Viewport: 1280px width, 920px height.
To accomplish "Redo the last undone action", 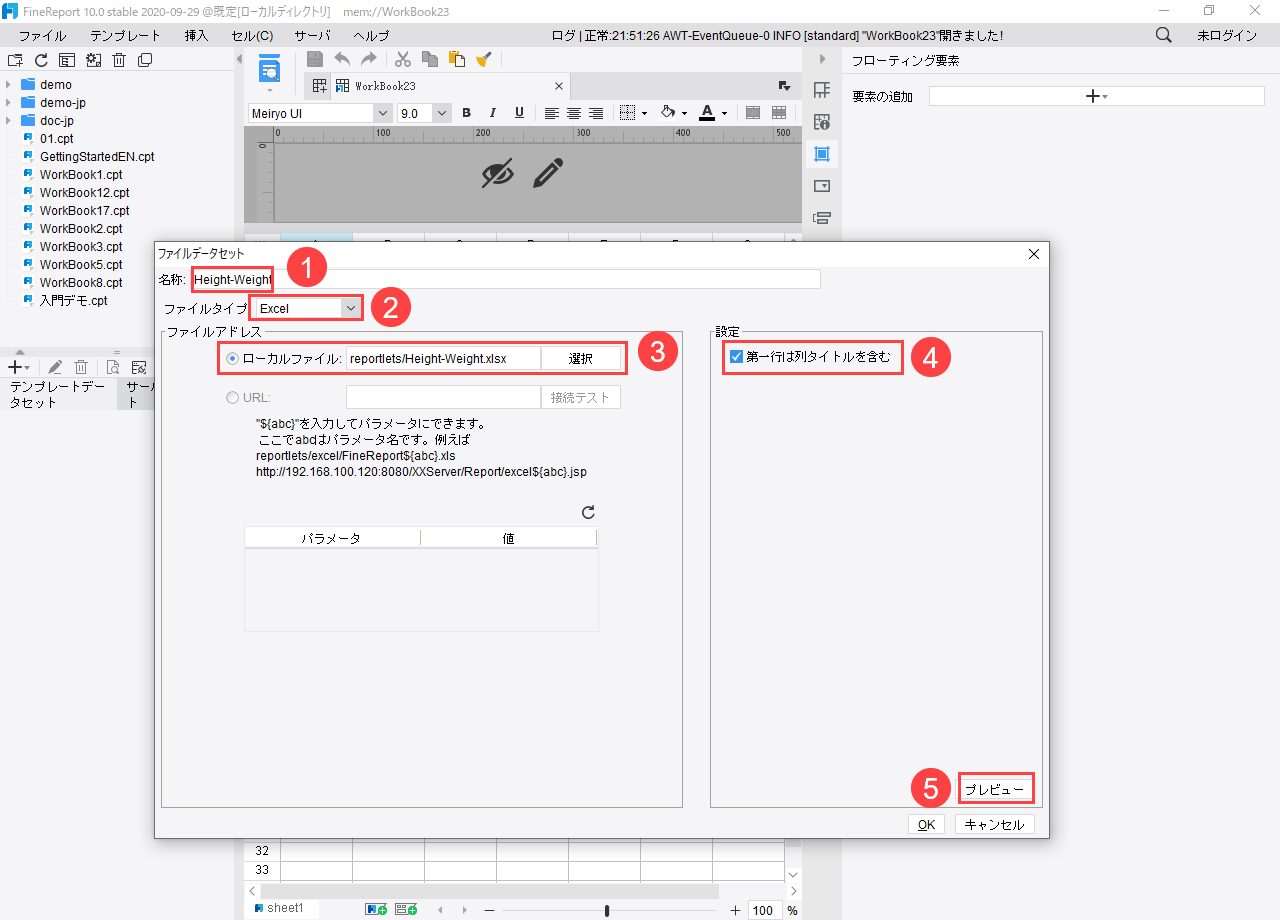I will coord(369,59).
